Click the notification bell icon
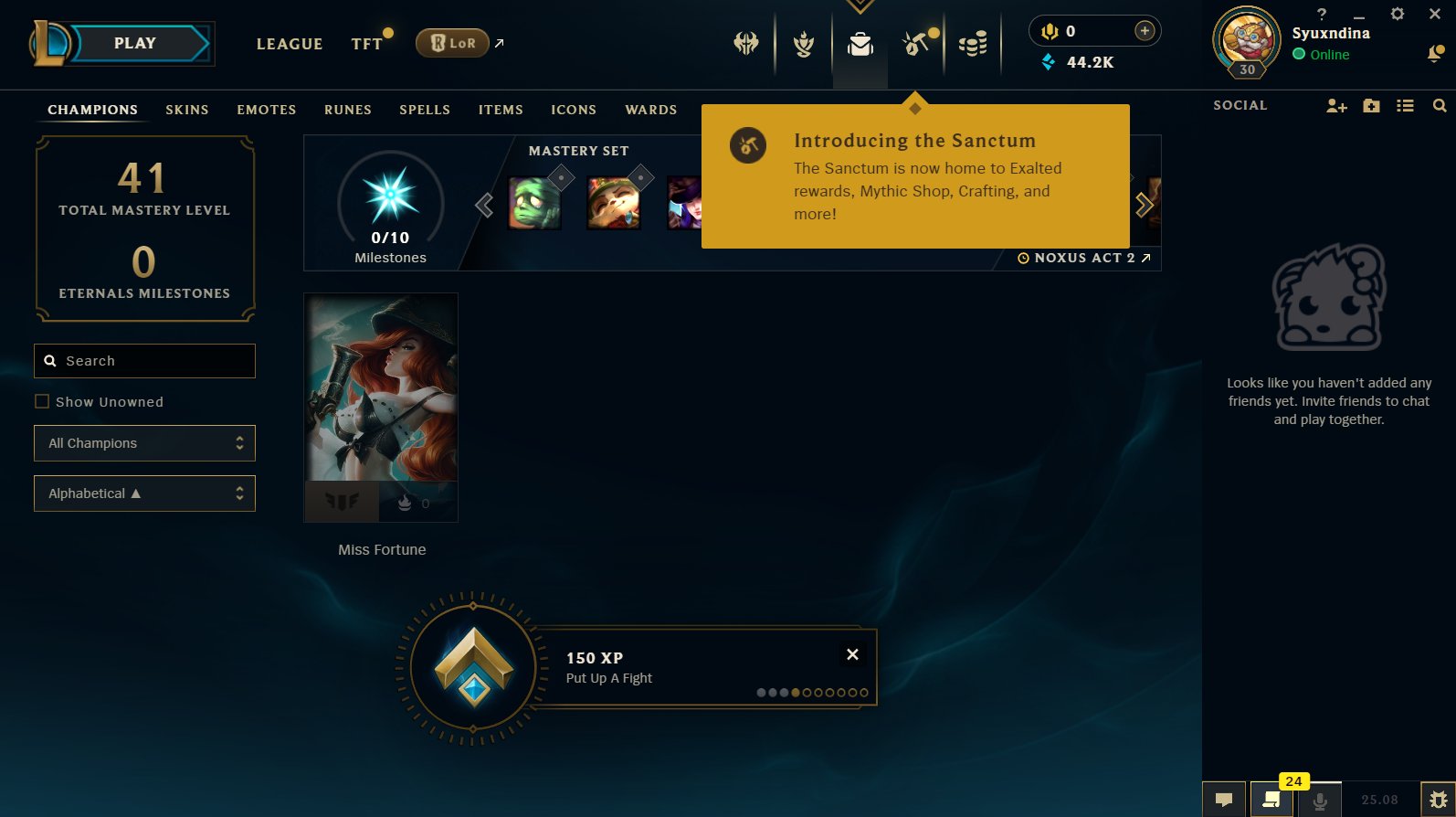 1435,55
